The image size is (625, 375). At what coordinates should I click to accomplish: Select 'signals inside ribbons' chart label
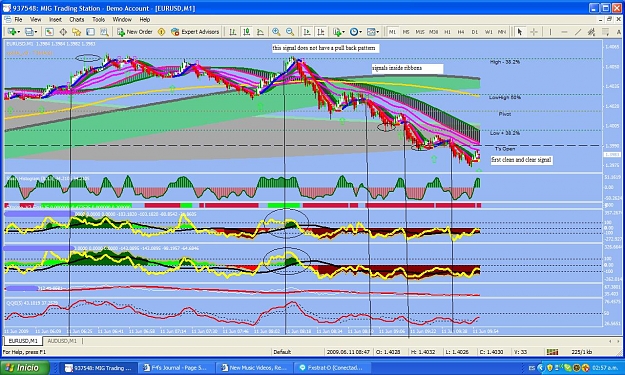tap(407, 69)
